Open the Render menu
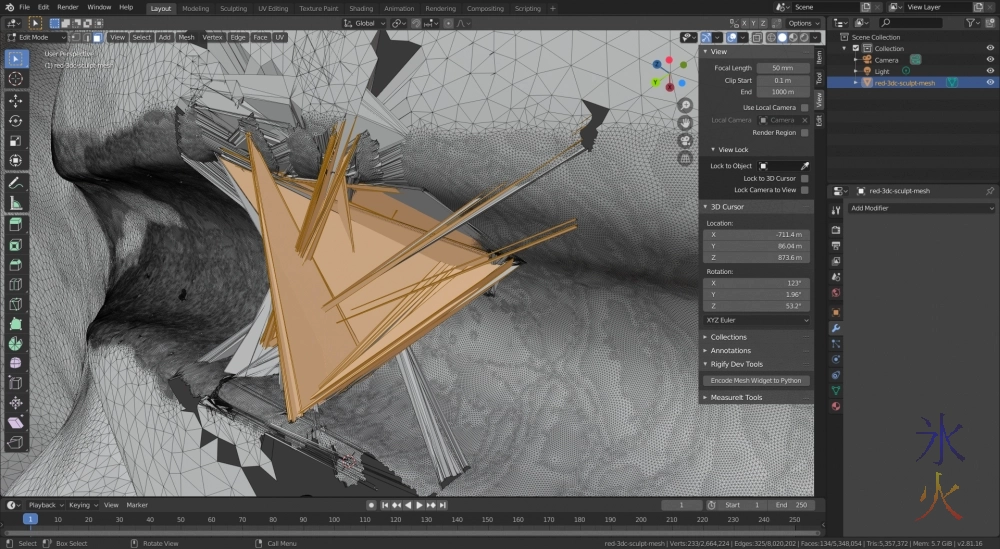The width and height of the screenshot is (1000, 549). (67, 7)
